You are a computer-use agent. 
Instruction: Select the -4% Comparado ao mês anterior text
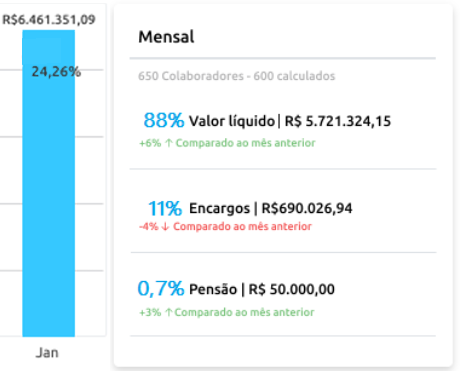(225, 226)
